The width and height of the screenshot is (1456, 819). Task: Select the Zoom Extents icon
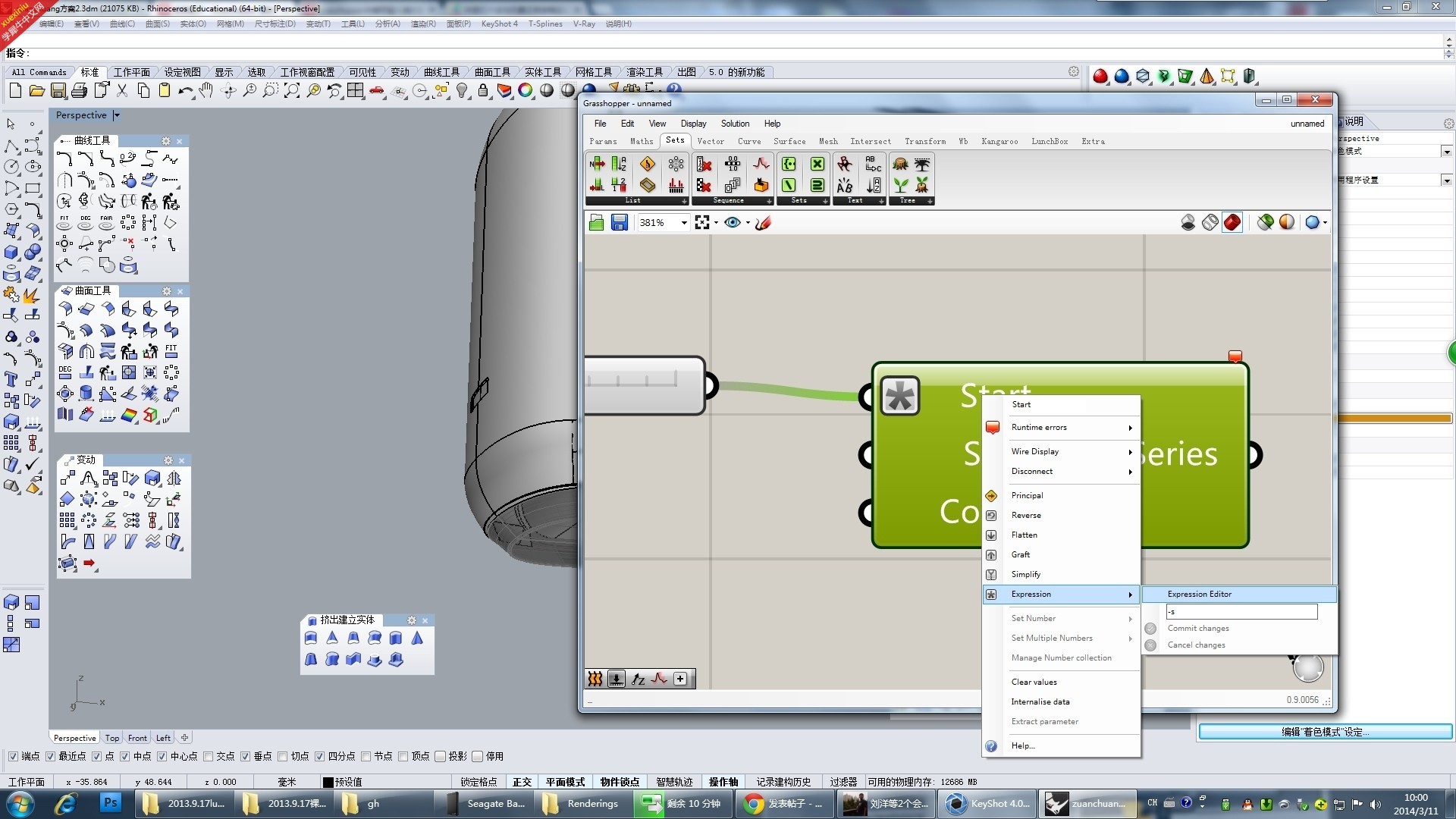(292, 91)
